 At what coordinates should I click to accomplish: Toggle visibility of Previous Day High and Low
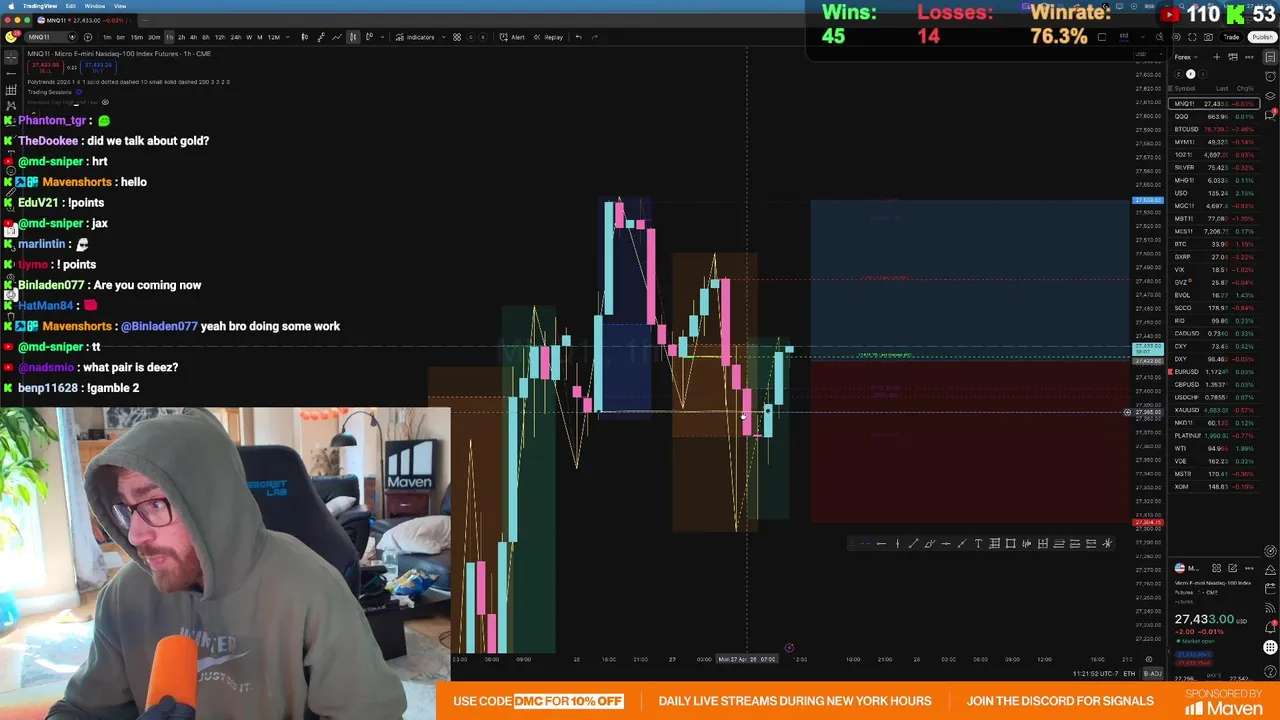[x=105, y=102]
